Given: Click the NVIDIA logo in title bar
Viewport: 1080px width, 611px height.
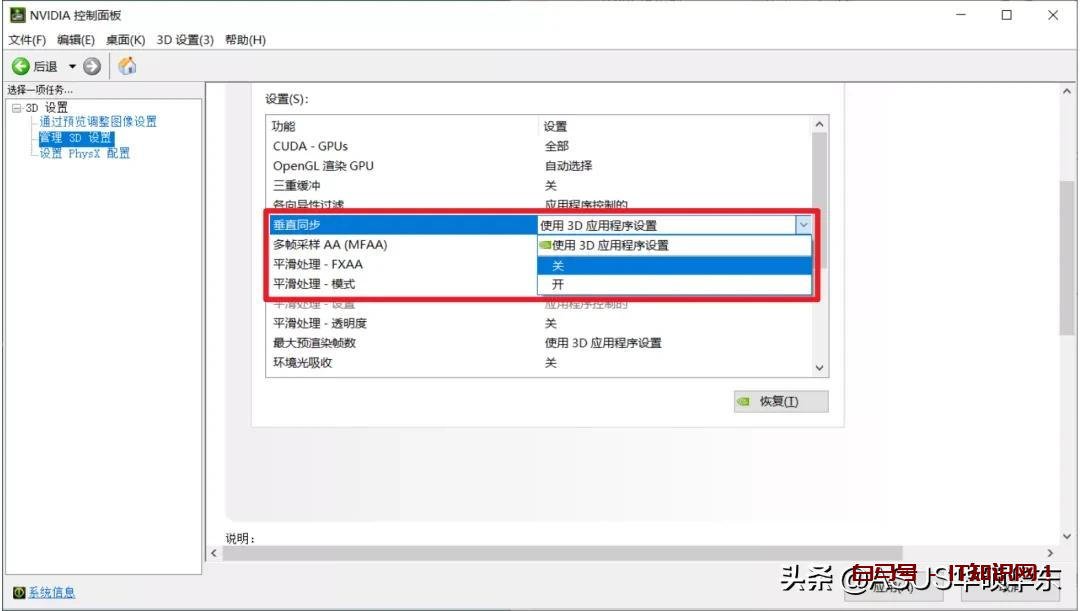Looking at the screenshot, I should click(x=17, y=15).
